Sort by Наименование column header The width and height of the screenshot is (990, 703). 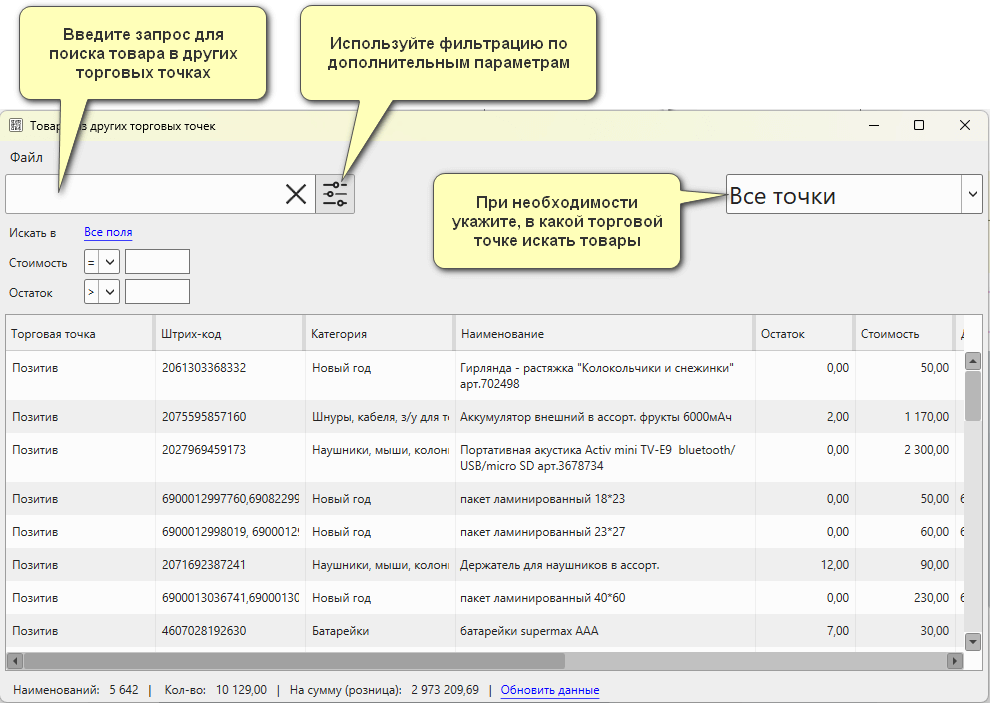(x=603, y=334)
